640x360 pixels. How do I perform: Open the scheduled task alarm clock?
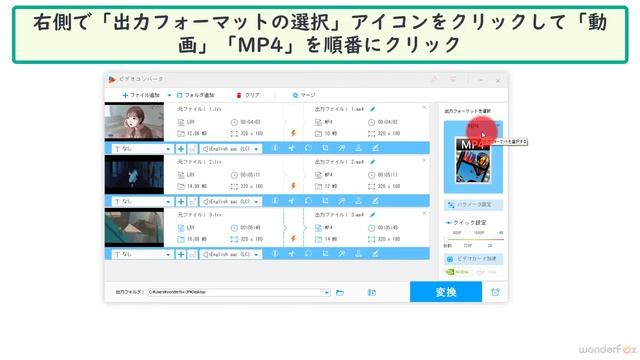click(495, 292)
